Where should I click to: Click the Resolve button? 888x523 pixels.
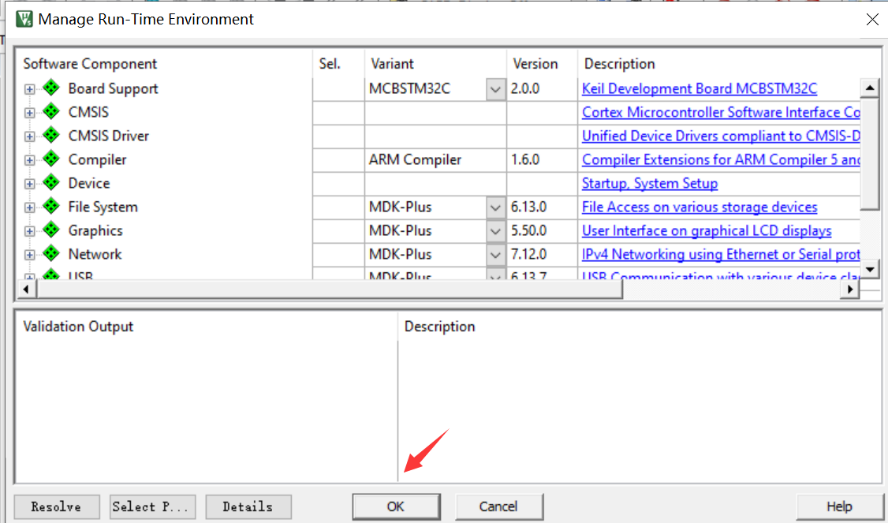point(57,507)
